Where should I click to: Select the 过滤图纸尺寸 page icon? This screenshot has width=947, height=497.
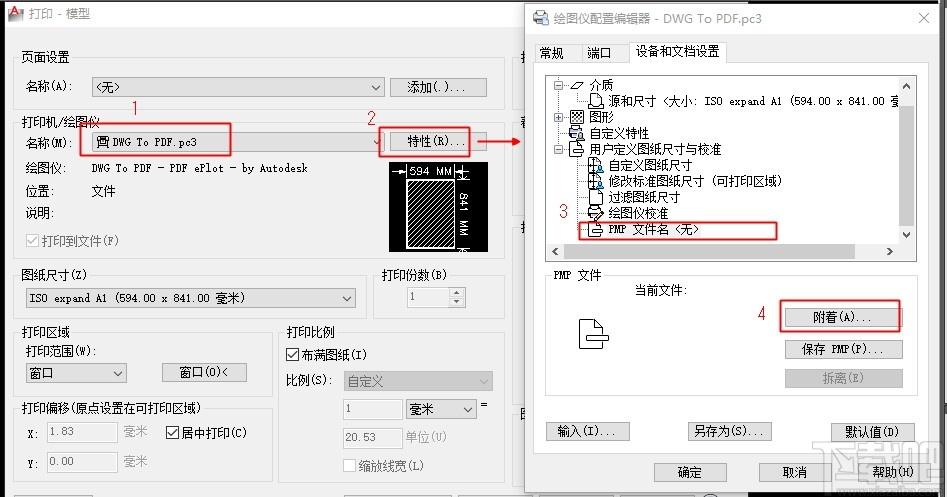coord(596,197)
